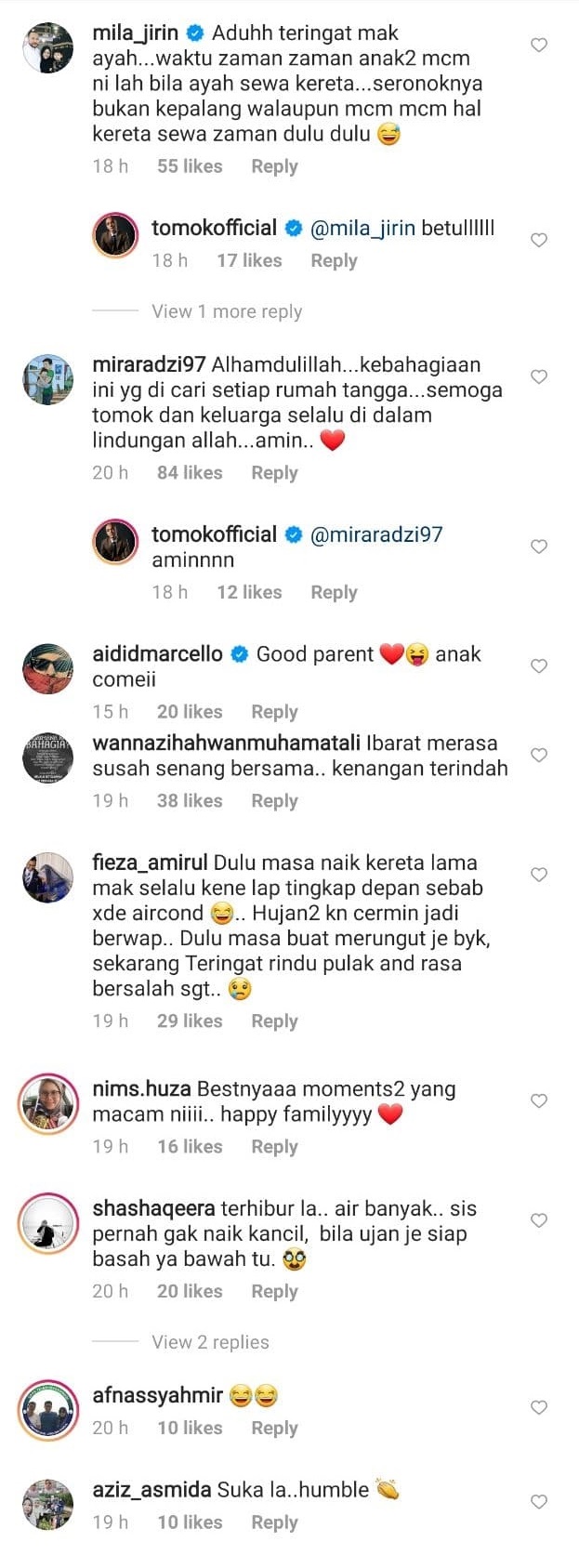Like nims.huza's happy family comment
This screenshot has width=579, height=1568.
pyautogui.click(x=539, y=1100)
